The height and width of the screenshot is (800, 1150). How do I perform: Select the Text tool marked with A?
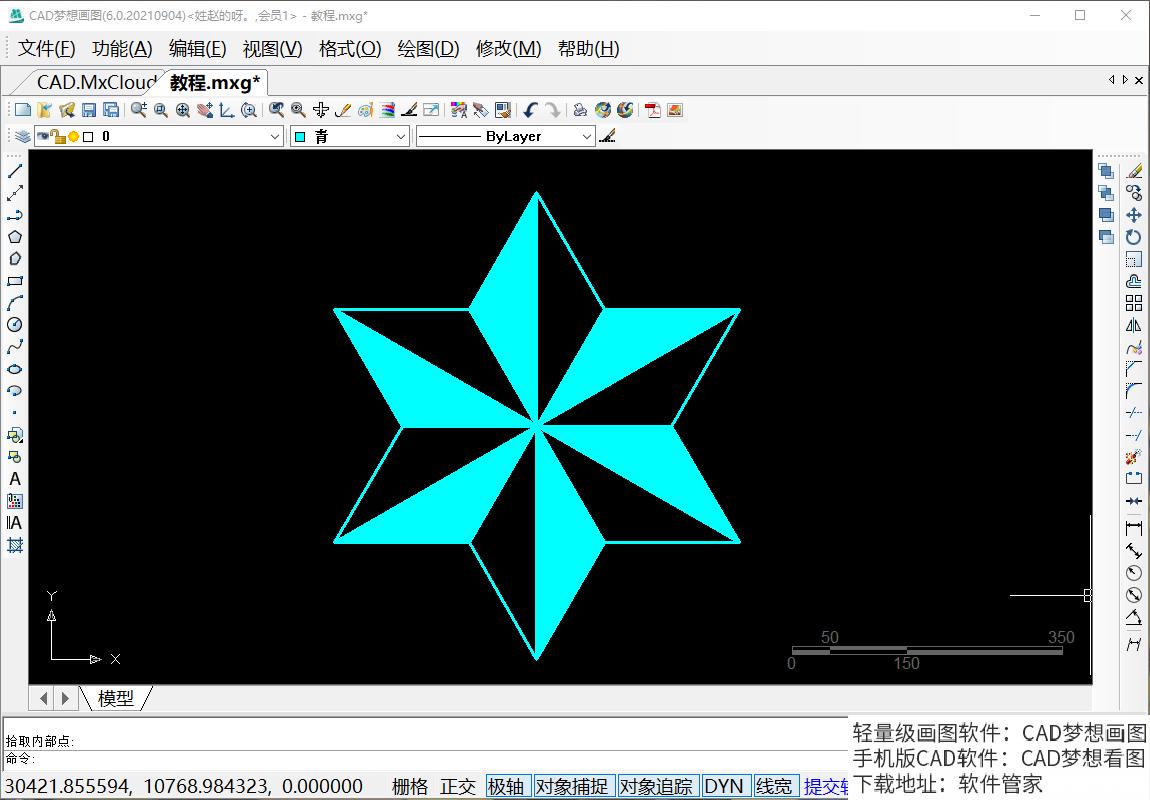[14, 478]
